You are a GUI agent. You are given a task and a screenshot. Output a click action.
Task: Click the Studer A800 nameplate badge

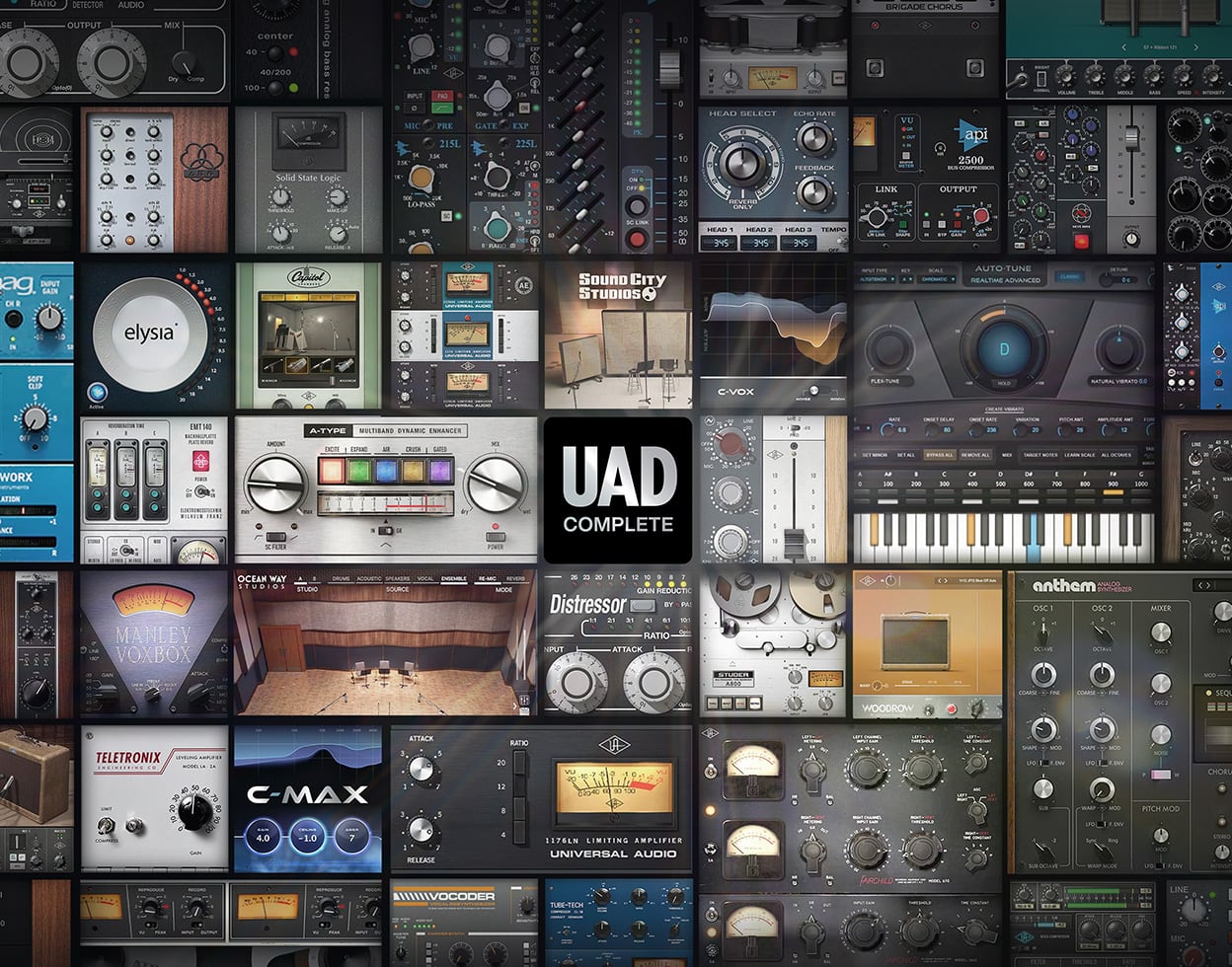click(x=732, y=679)
